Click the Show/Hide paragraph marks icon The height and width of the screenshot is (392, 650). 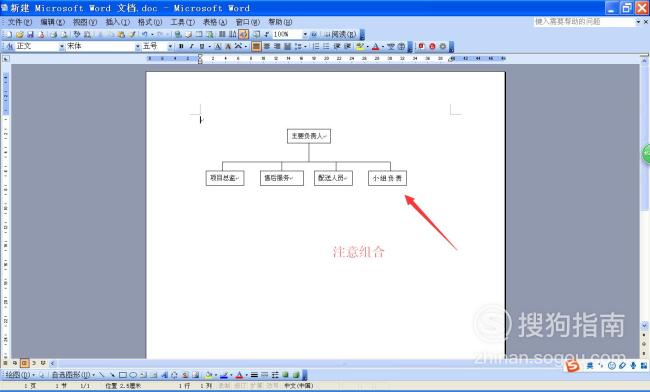(x=267, y=34)
